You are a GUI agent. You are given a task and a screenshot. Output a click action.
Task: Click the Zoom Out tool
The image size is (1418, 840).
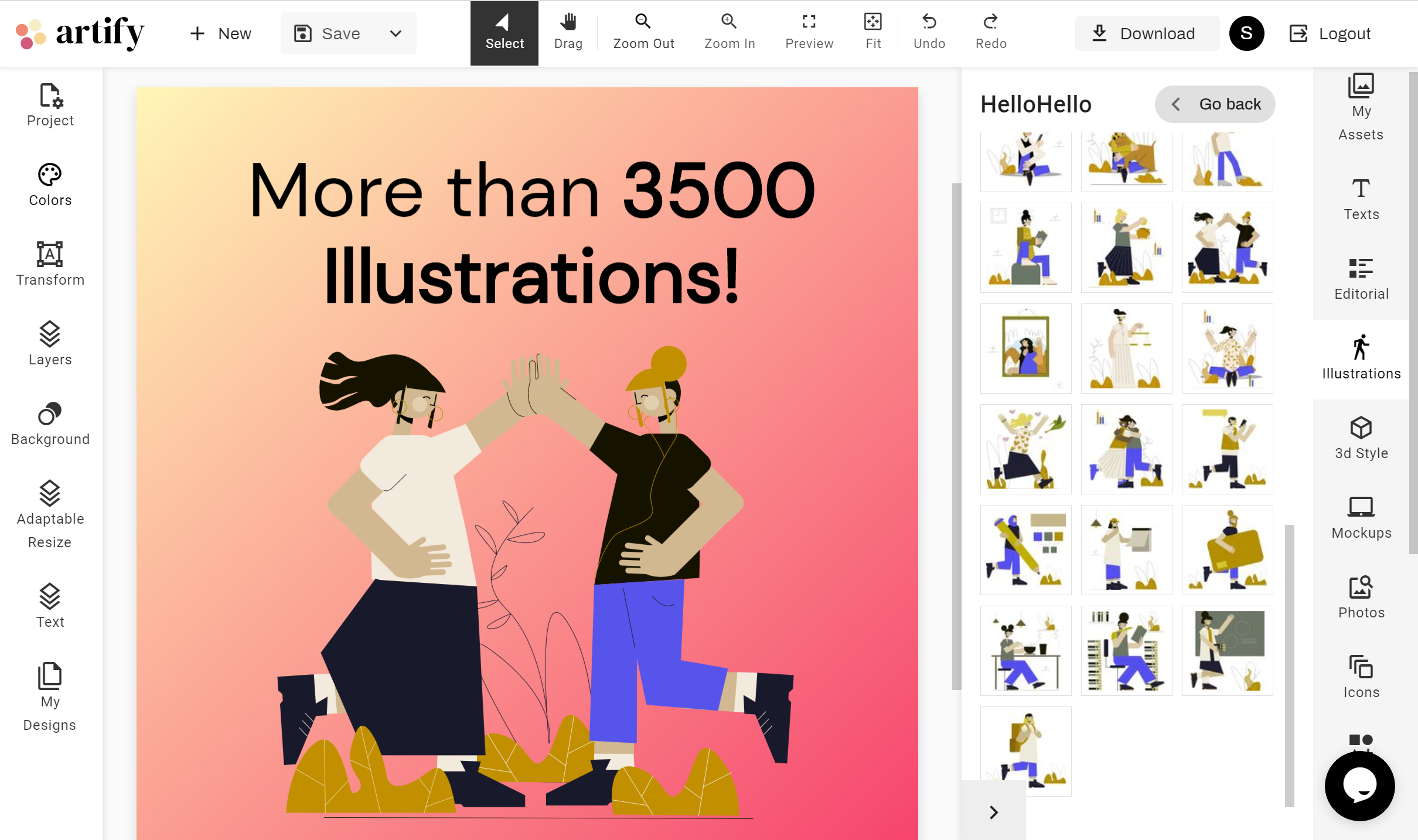[x=642, y=30]
